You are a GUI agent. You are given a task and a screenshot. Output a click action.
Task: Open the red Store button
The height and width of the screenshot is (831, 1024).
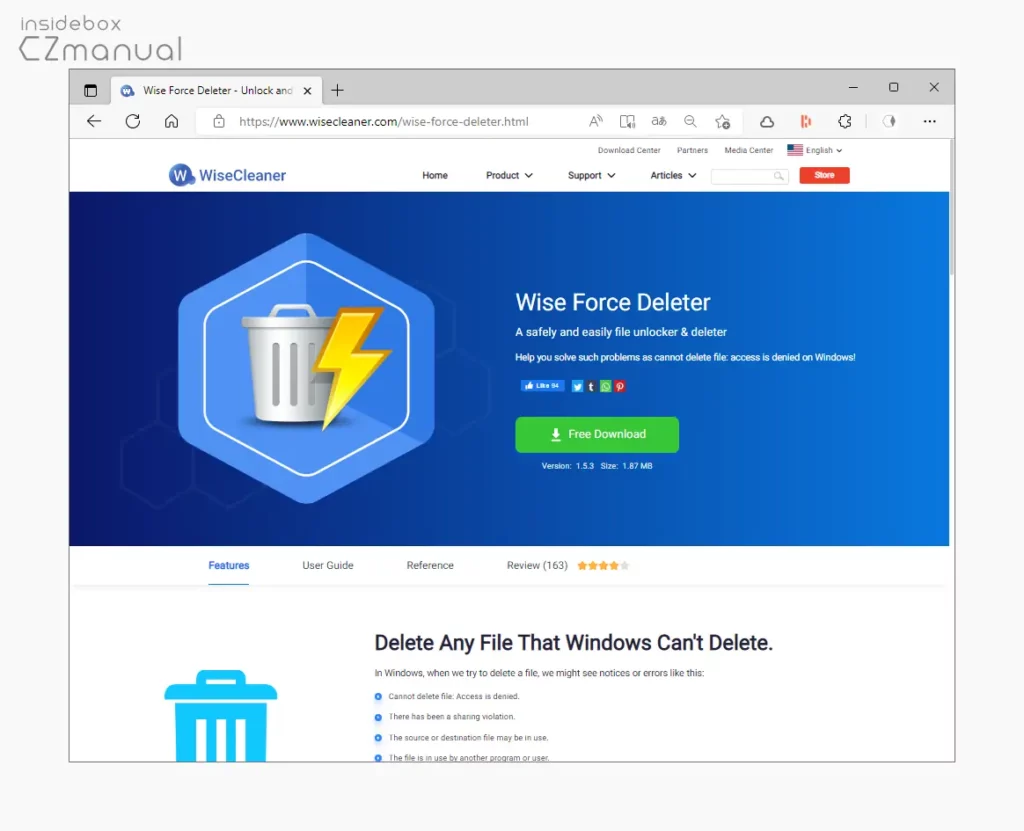tap(824, 175)
